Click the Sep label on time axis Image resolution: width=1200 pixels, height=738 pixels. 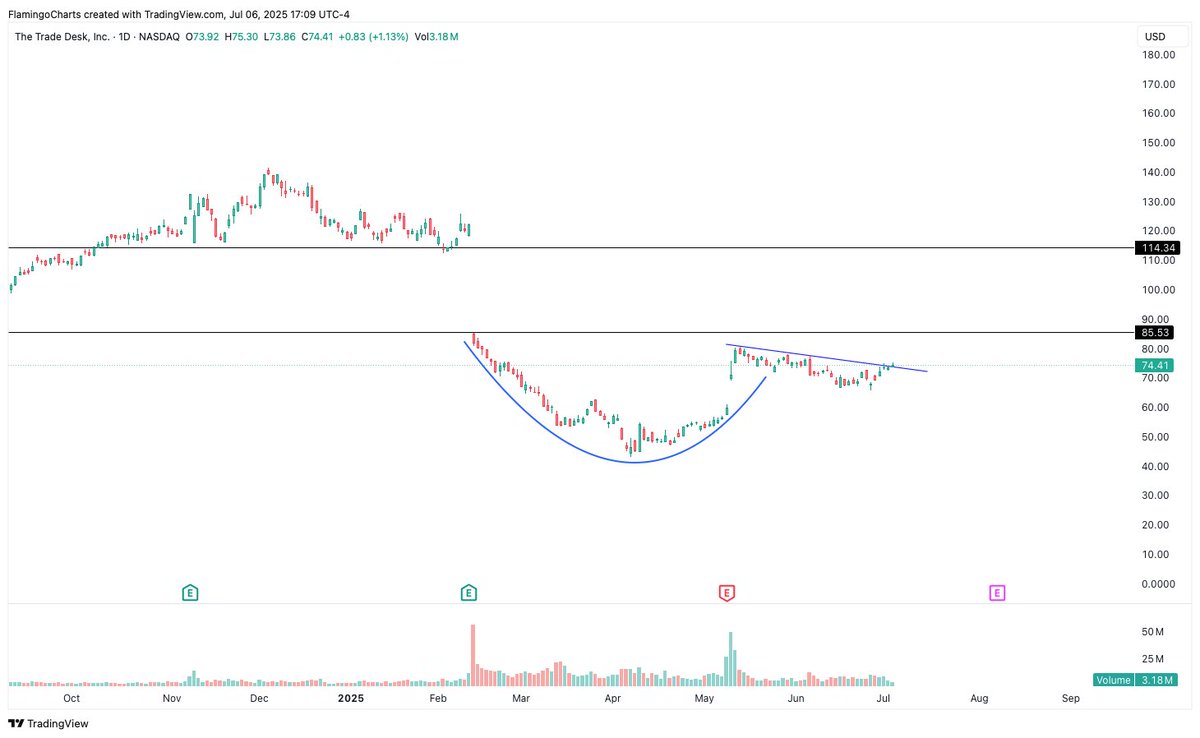(1071, 698)
